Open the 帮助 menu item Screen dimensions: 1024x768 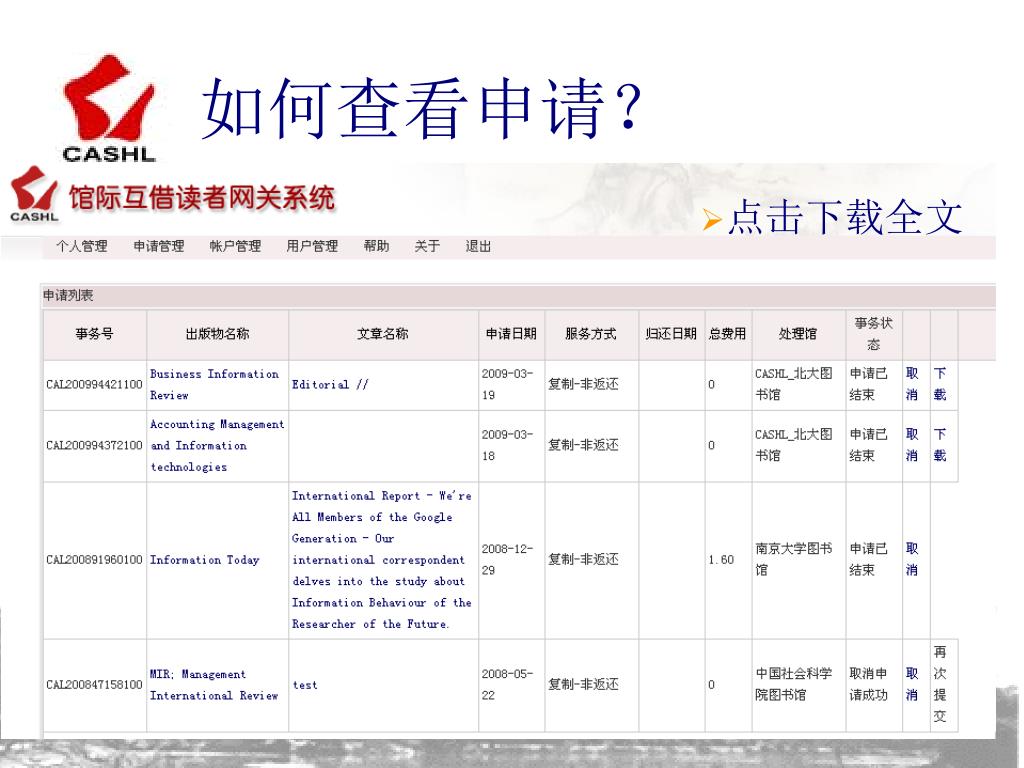tap(376, 246)
